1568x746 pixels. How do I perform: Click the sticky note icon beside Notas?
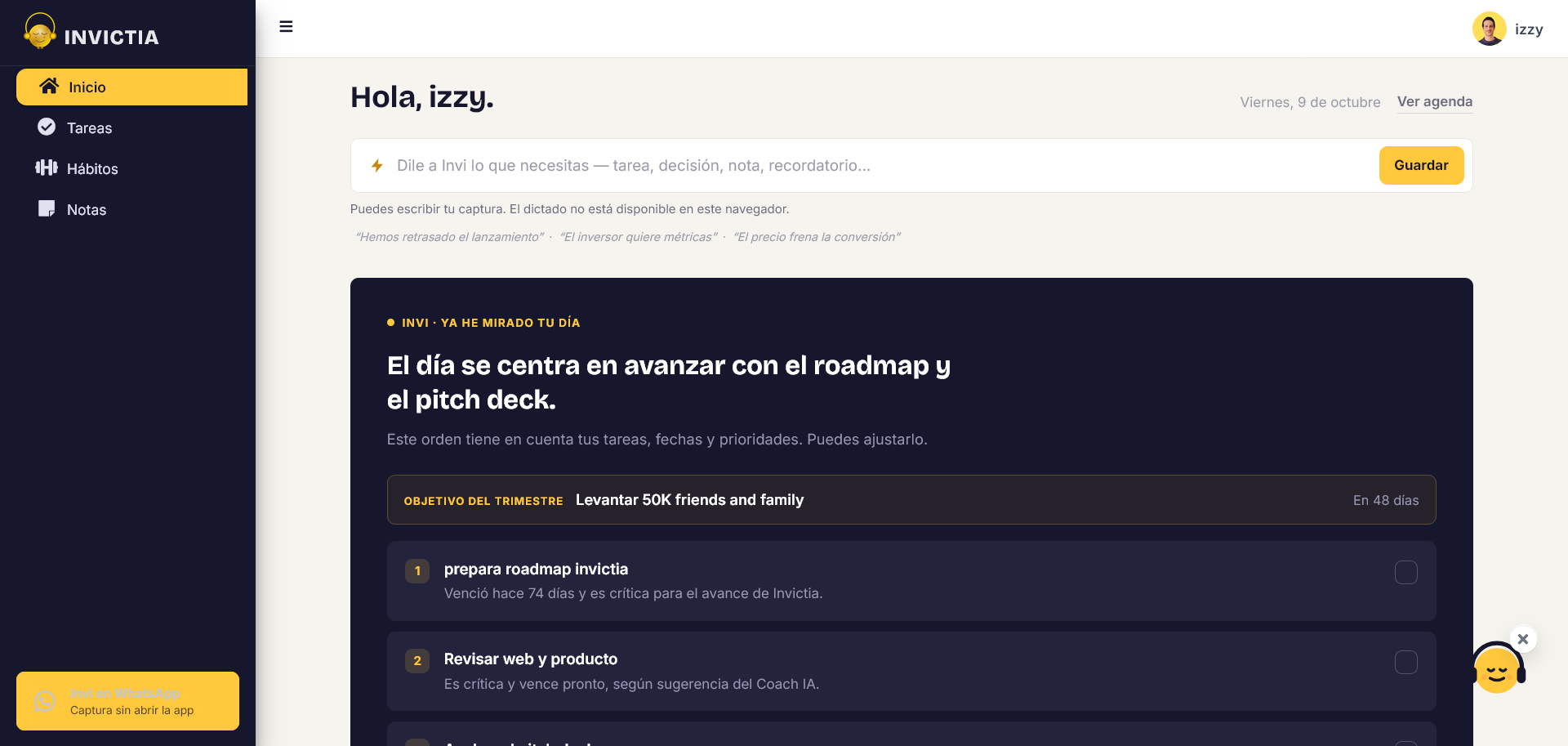[x=47, y=208]
